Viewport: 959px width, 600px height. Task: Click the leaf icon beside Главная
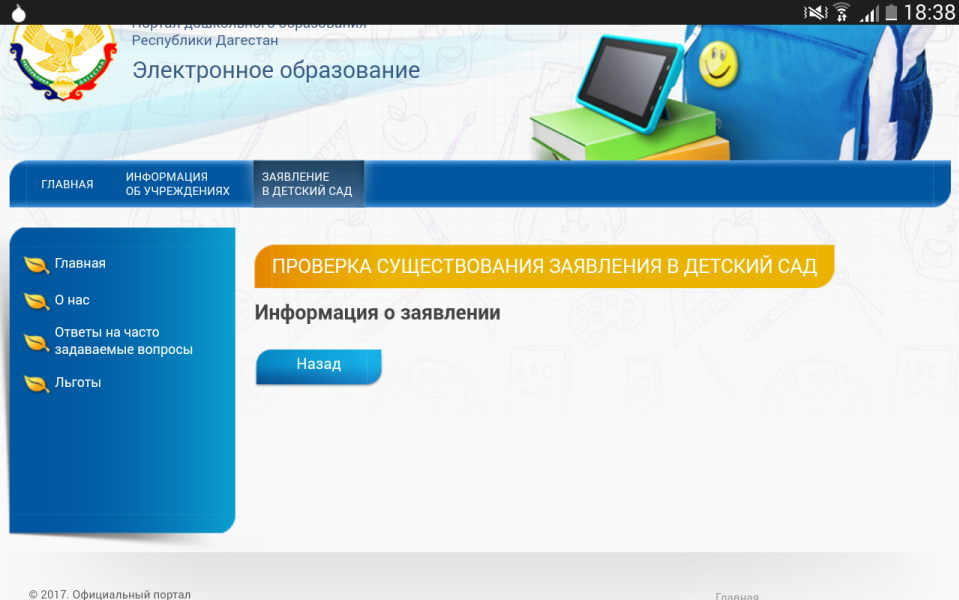(37, 265)
